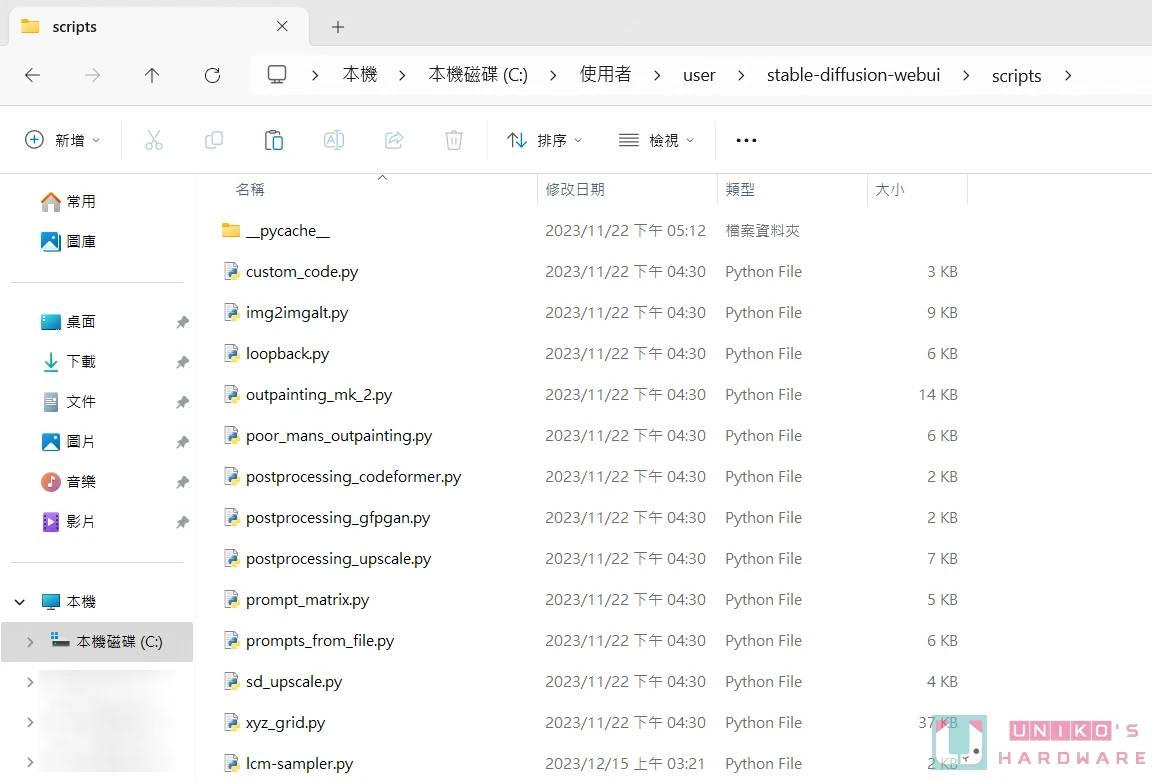The height and width of the screenshot is (780, 1152).
Task: Click the Rename icon in toolbar
Action: click(x=333, y=140)
